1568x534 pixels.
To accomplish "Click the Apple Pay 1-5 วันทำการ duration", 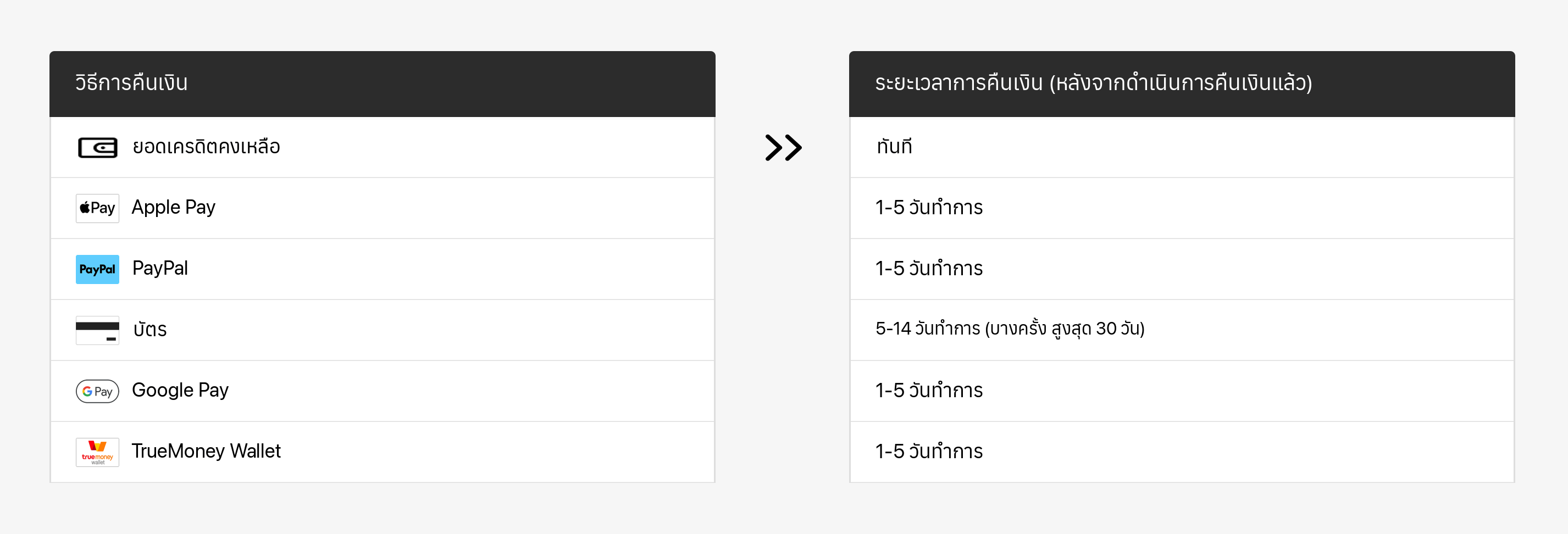I will pyautogui.click(x=929, y=208).
